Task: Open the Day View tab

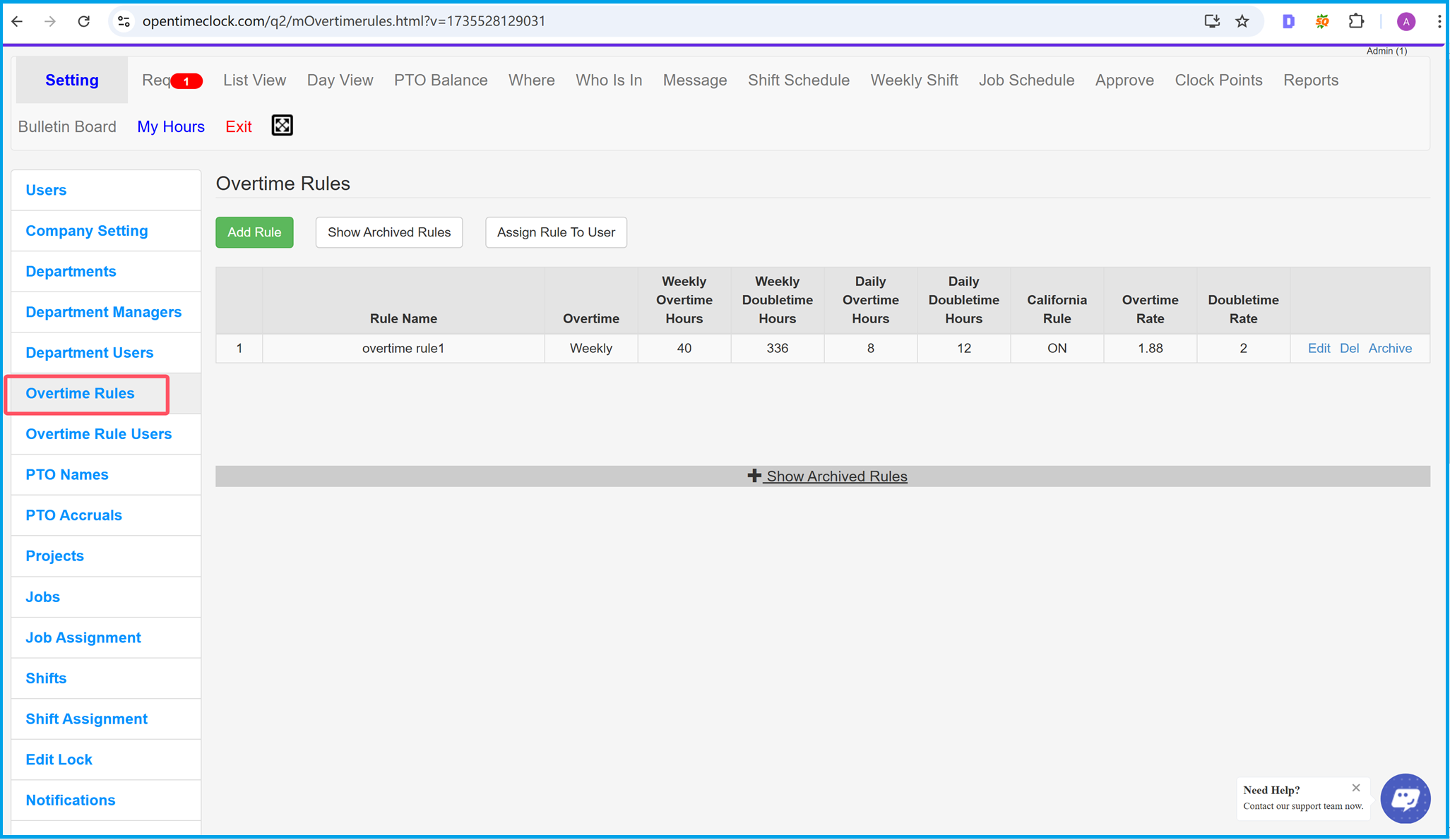Action: 340,80
